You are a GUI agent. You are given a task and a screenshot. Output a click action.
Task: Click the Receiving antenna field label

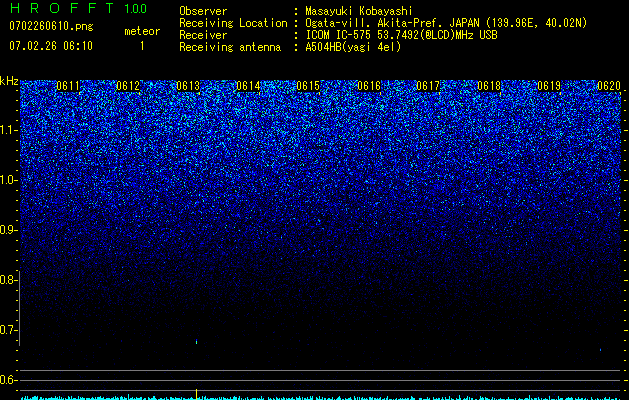(230, 47)
